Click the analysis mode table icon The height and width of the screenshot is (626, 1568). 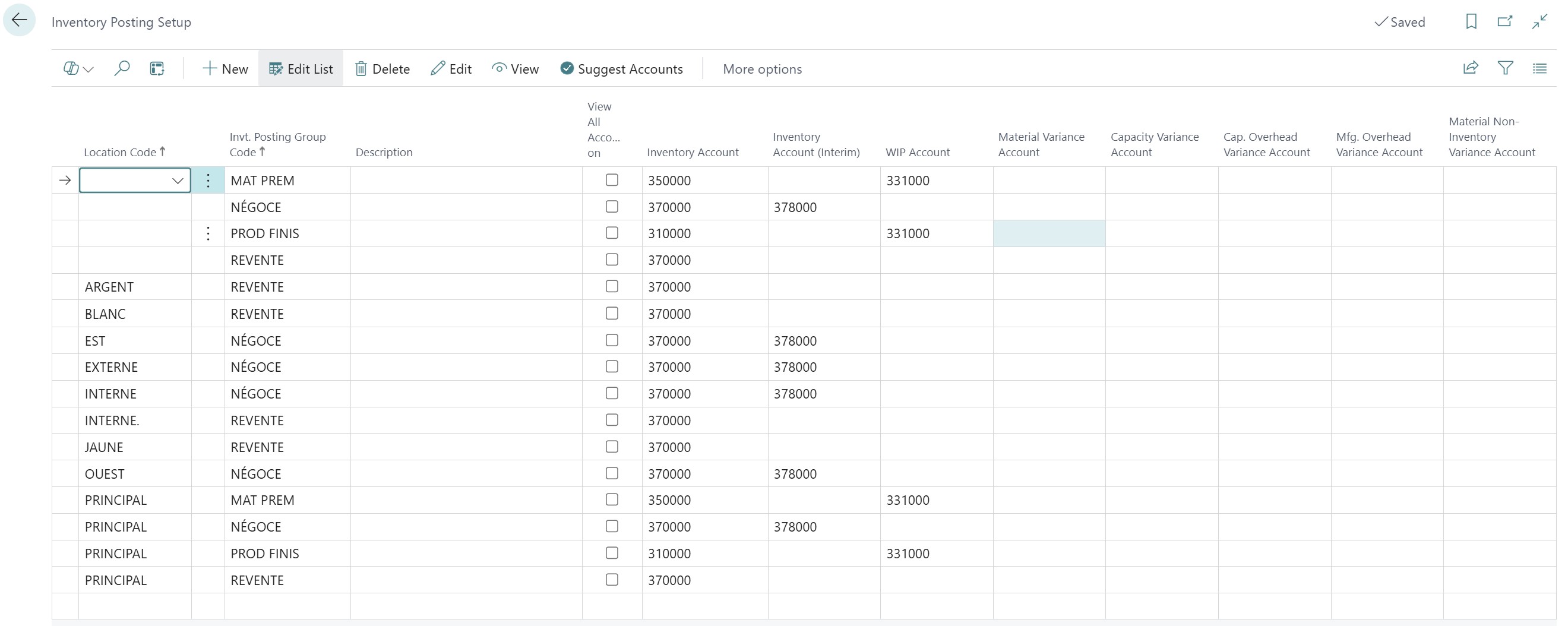pyautogui.click(x=157, y=68)
